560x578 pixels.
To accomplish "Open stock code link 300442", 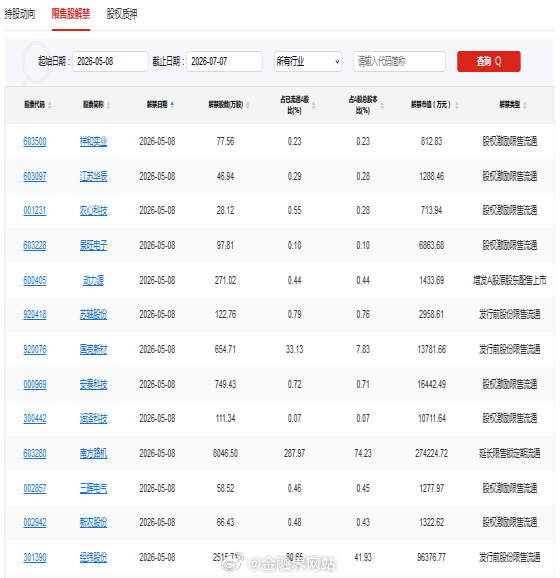I will [x=35, y=418].
